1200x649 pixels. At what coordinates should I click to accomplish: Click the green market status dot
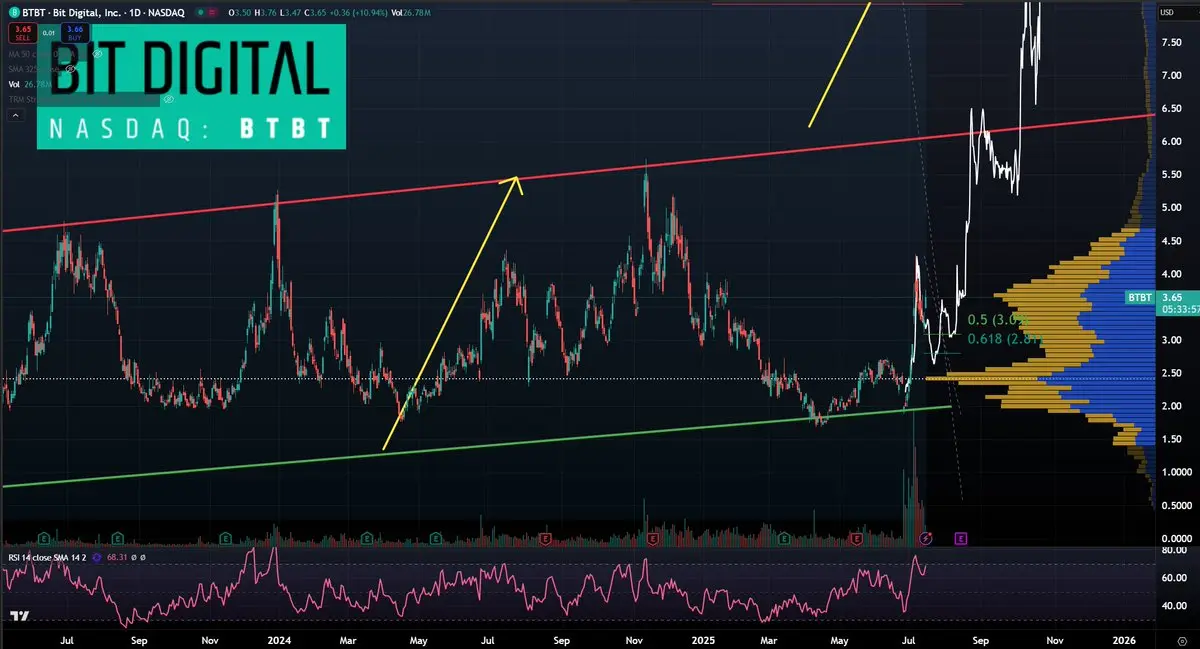coord(200,13)
